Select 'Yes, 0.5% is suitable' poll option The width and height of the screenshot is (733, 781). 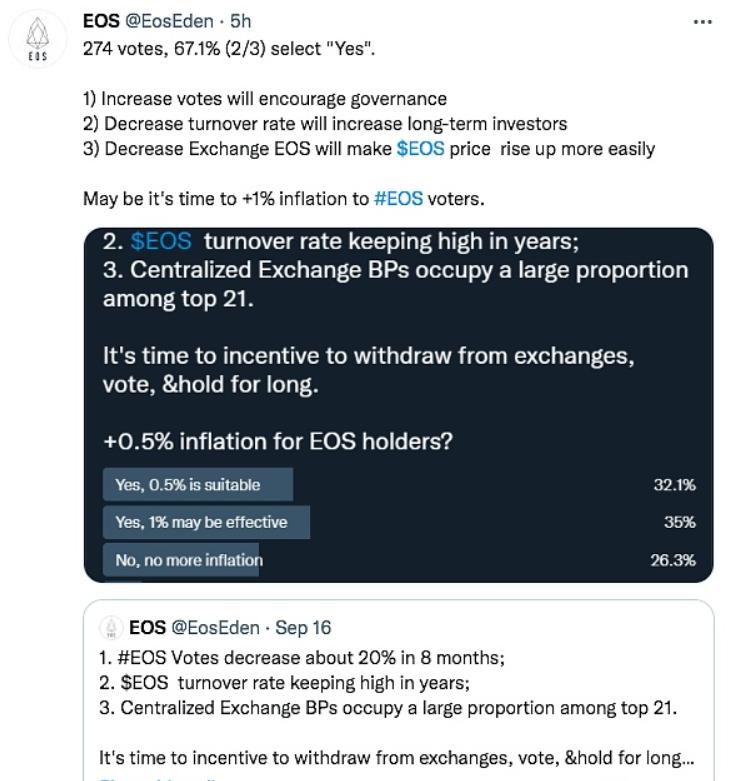point(188,485)
